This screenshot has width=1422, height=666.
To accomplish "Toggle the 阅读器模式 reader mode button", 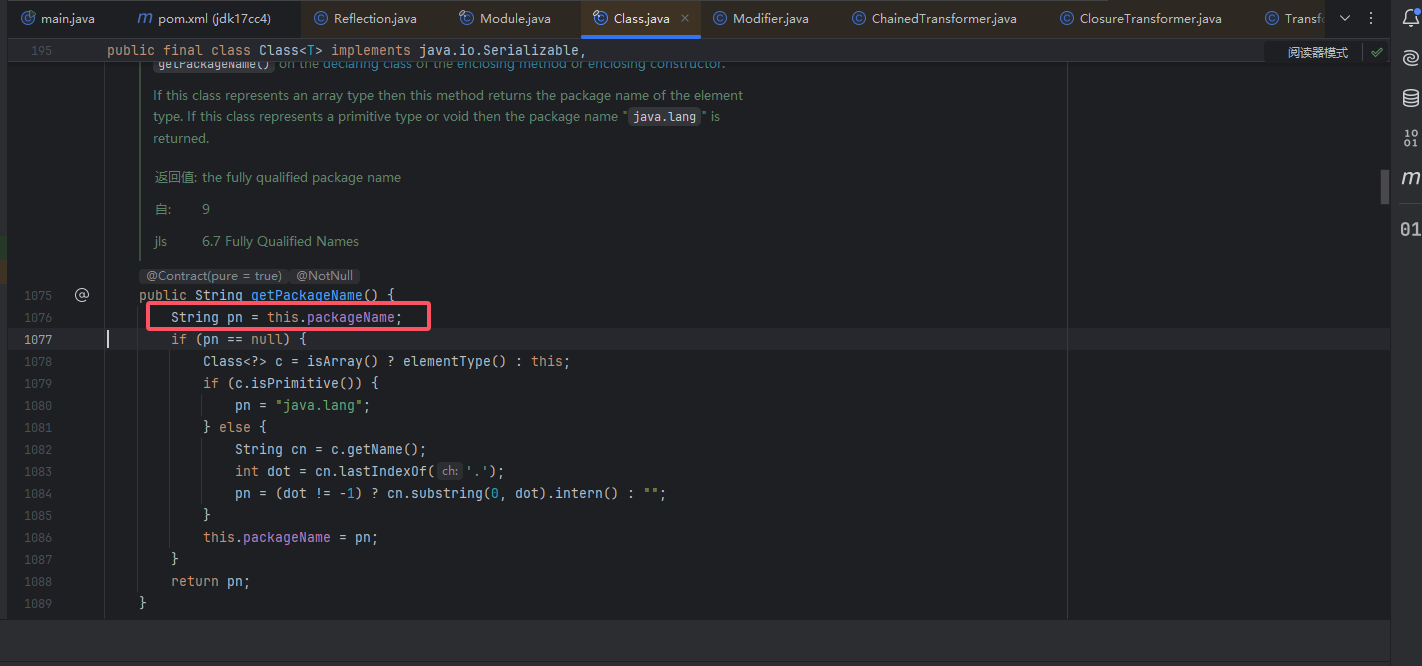I will click(1317, 52).
